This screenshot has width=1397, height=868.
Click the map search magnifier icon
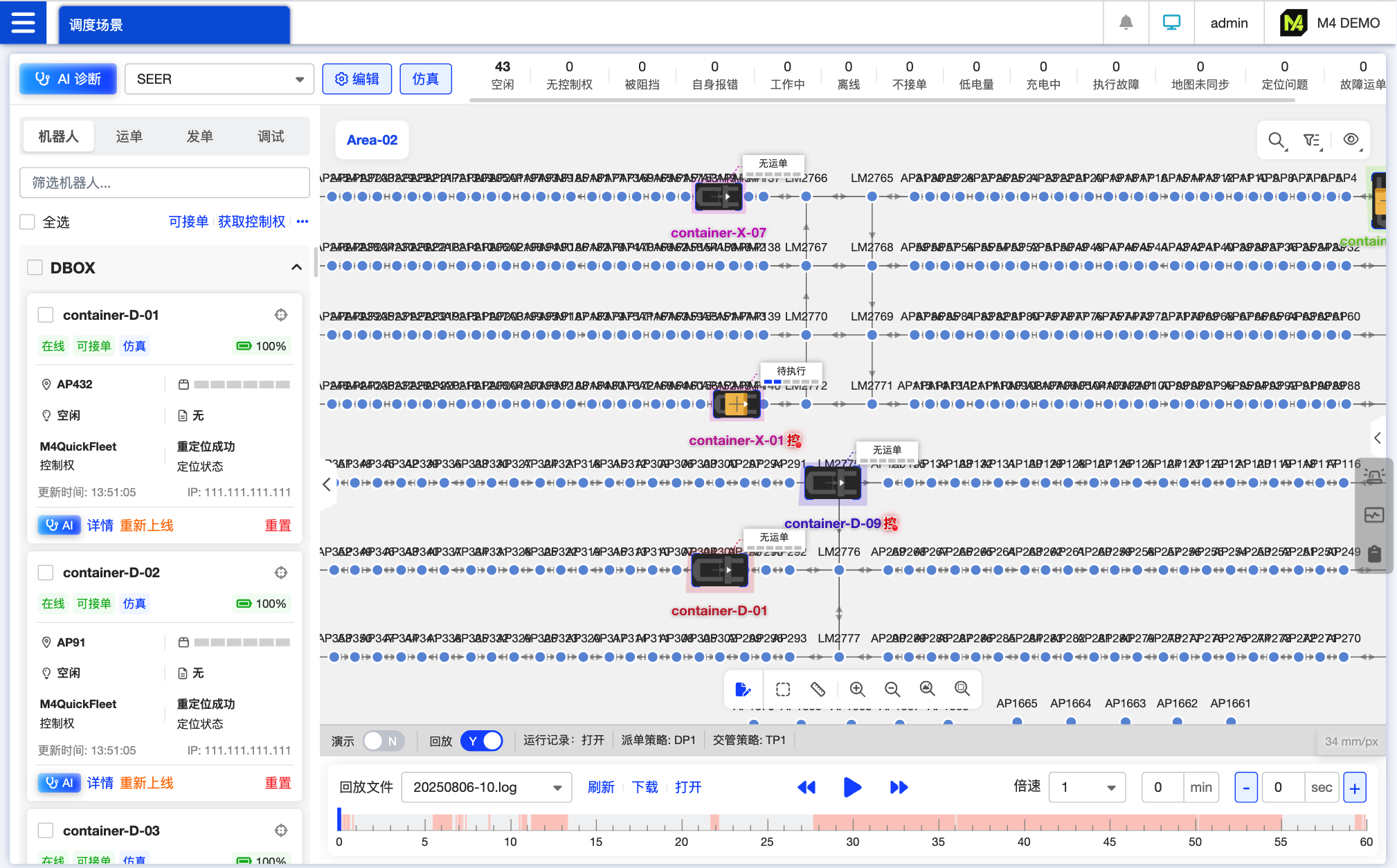(x=1276, y=140)
